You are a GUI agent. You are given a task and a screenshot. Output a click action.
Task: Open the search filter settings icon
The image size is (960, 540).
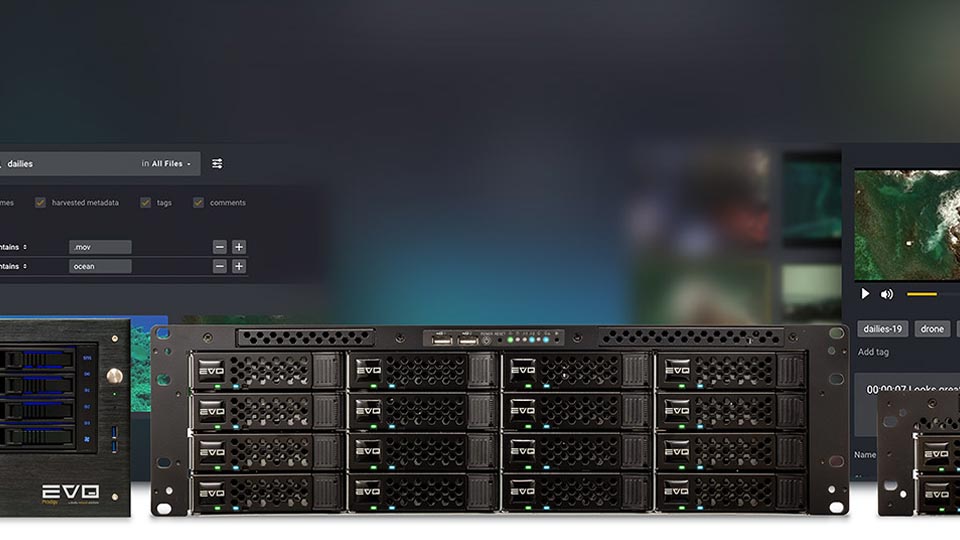point(217,163)
